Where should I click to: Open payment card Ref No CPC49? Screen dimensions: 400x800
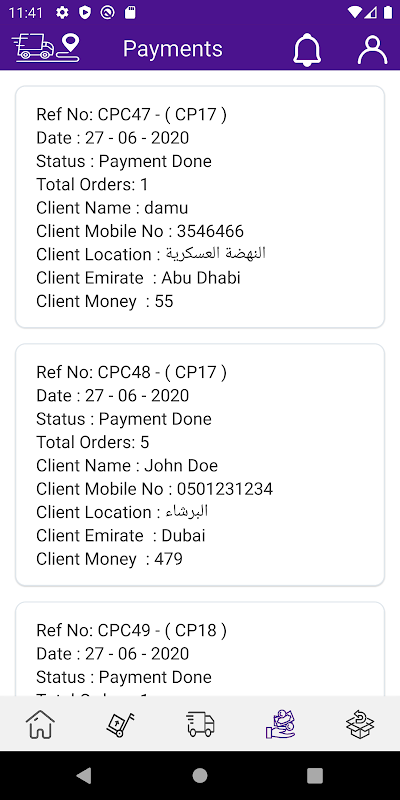200,649
